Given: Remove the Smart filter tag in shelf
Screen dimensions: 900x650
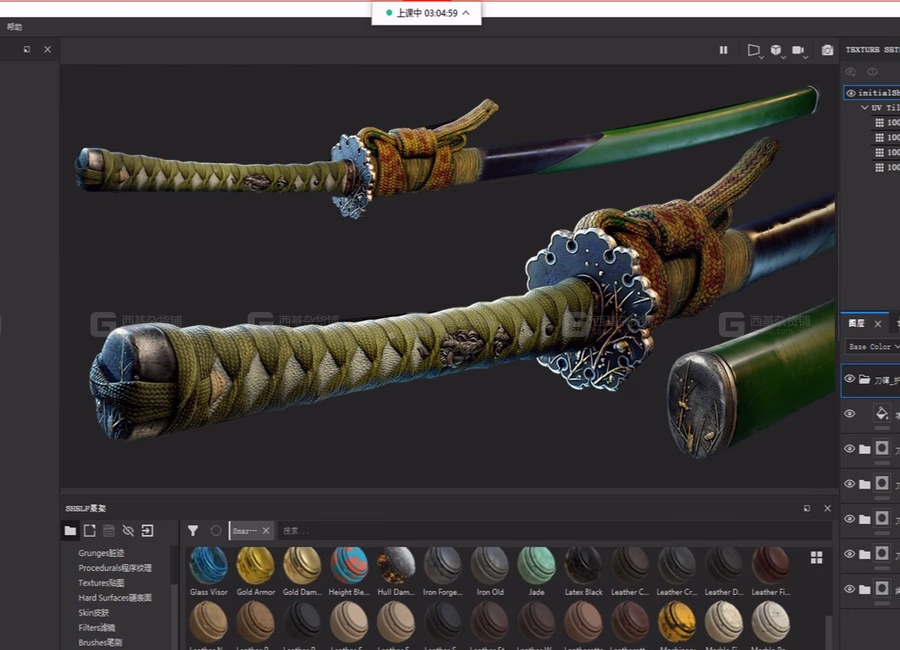Looking at the screenshot, I should tap(266, 531).
